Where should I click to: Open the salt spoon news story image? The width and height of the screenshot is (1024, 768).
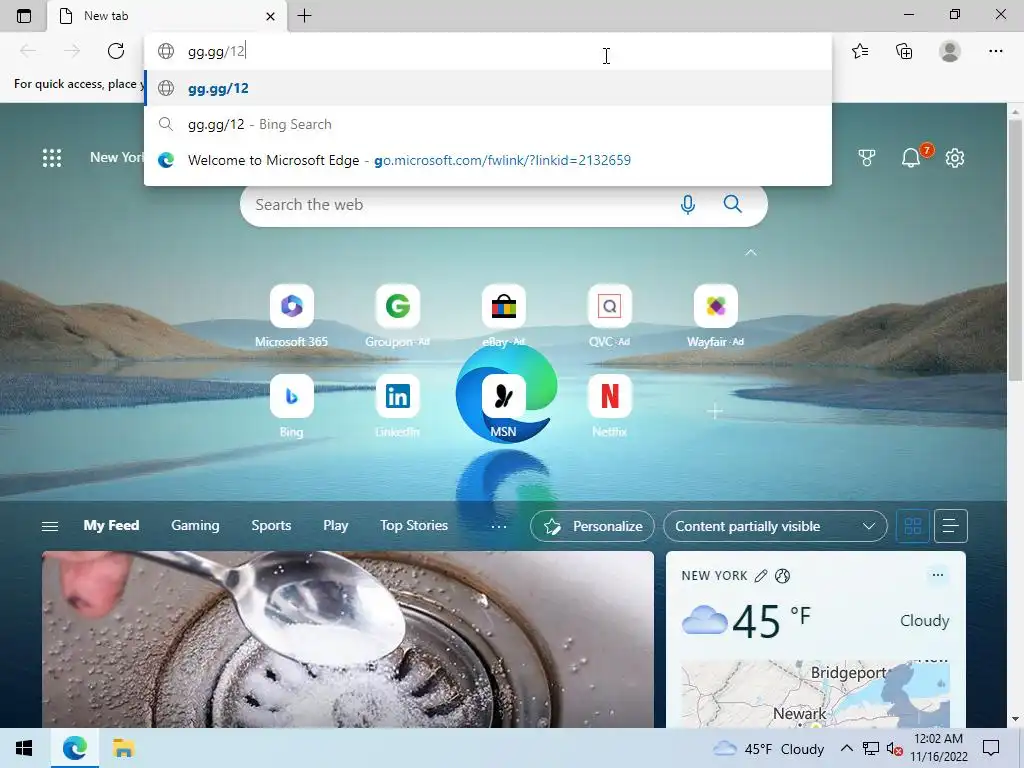point(347,639)
